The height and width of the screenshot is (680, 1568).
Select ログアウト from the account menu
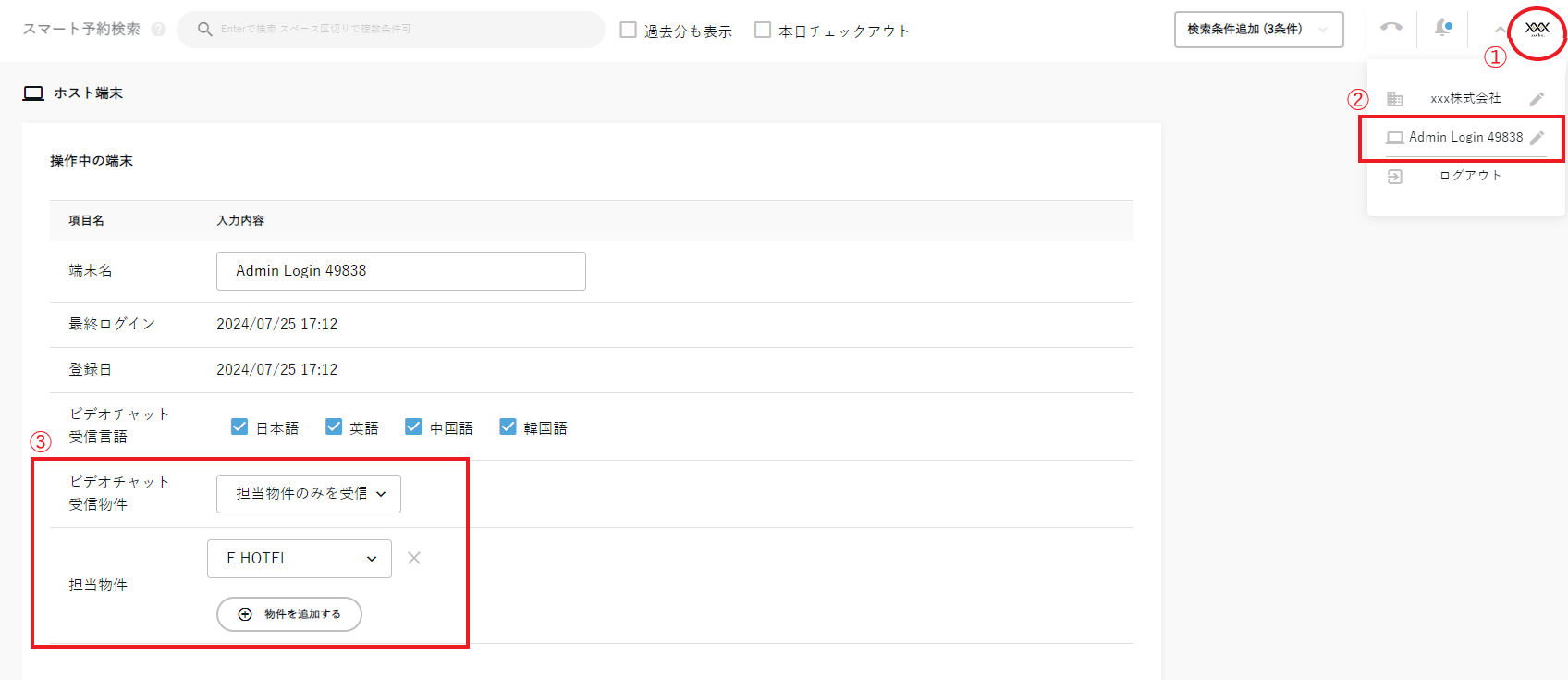1470,176
